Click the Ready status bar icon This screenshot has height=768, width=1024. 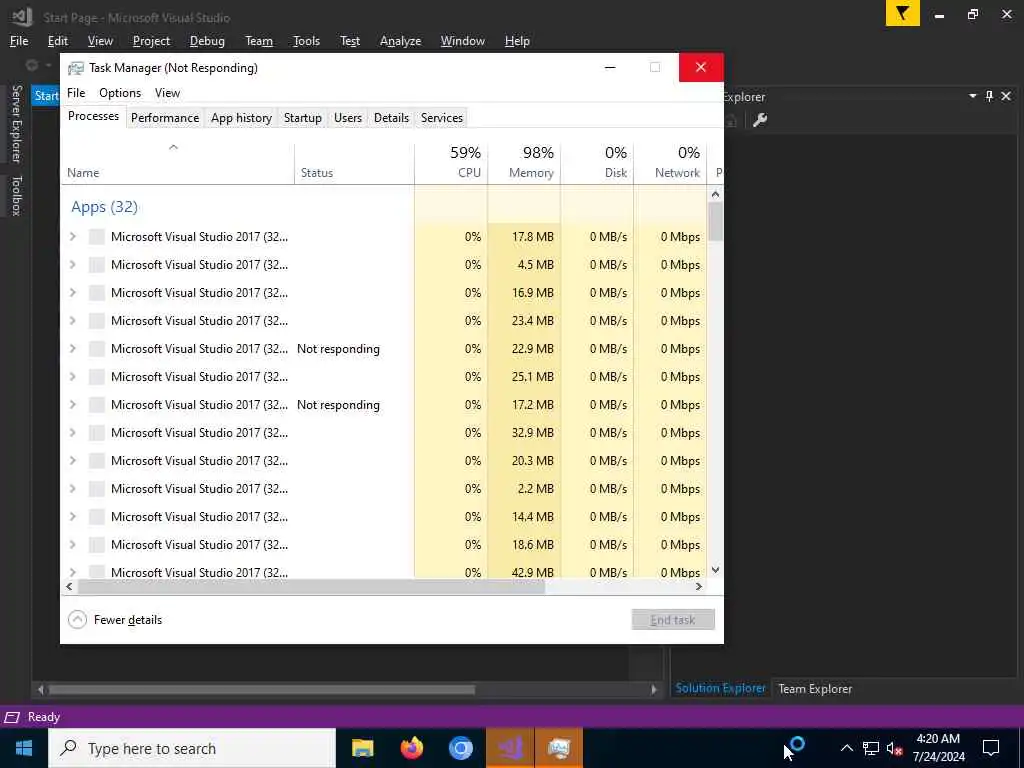[12, 717]
